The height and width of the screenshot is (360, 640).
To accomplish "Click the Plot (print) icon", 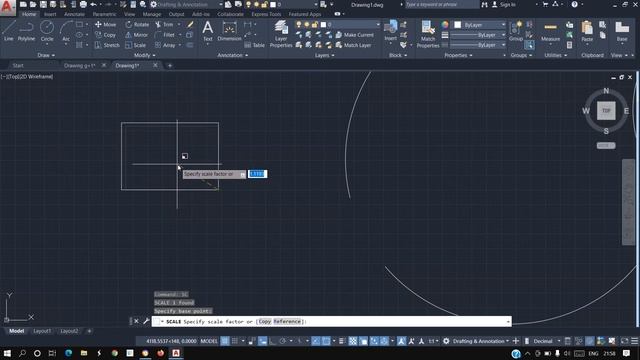I will (83, 4).
